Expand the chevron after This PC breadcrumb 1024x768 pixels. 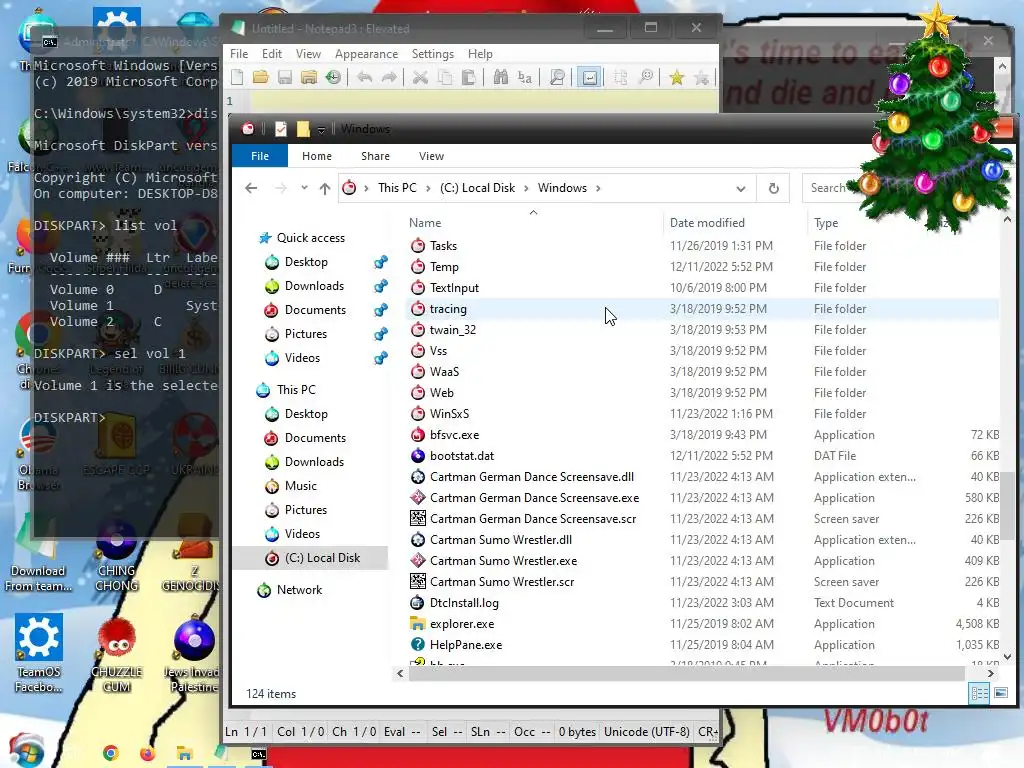click(428, 188)
